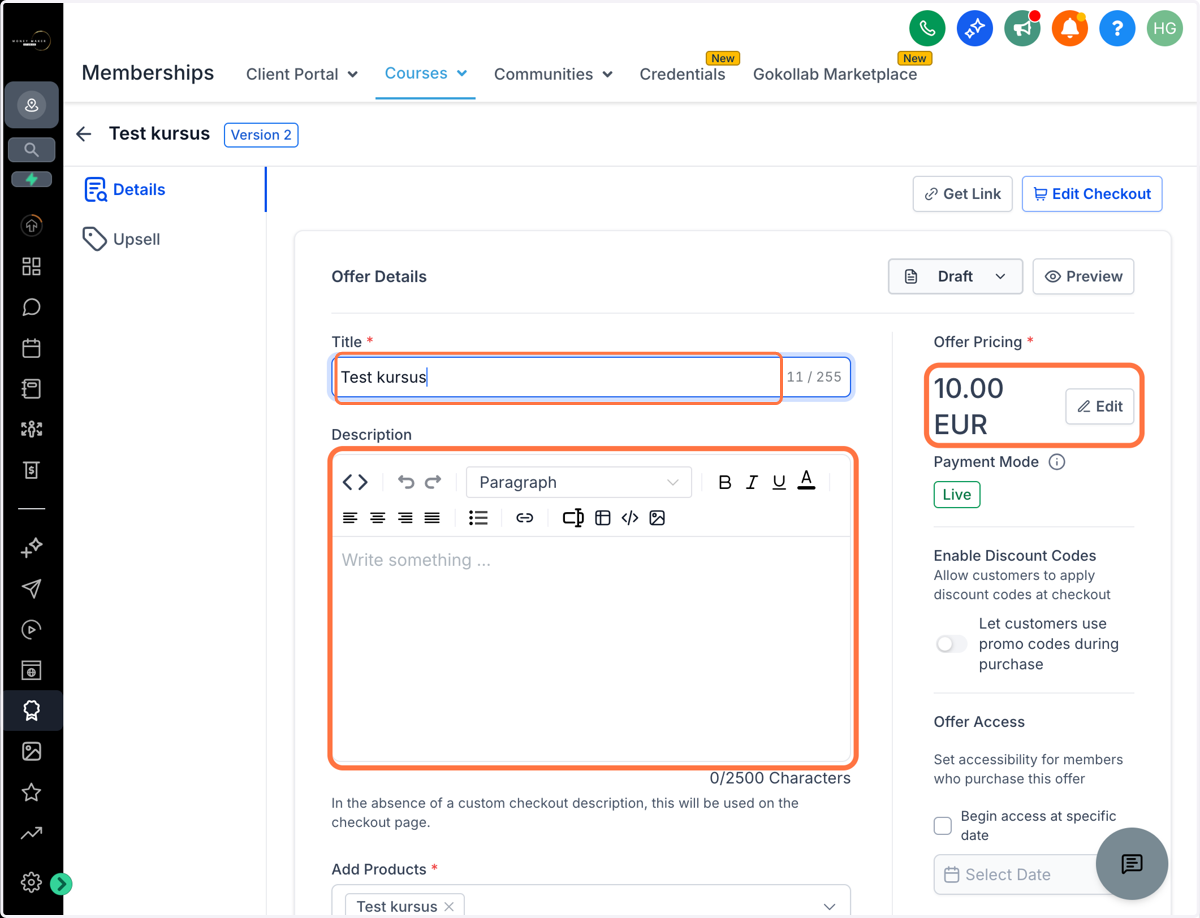The width and height of the screenshot is (1200, 918).
Task: Align text right in description editor
Action: coord(405,518)
